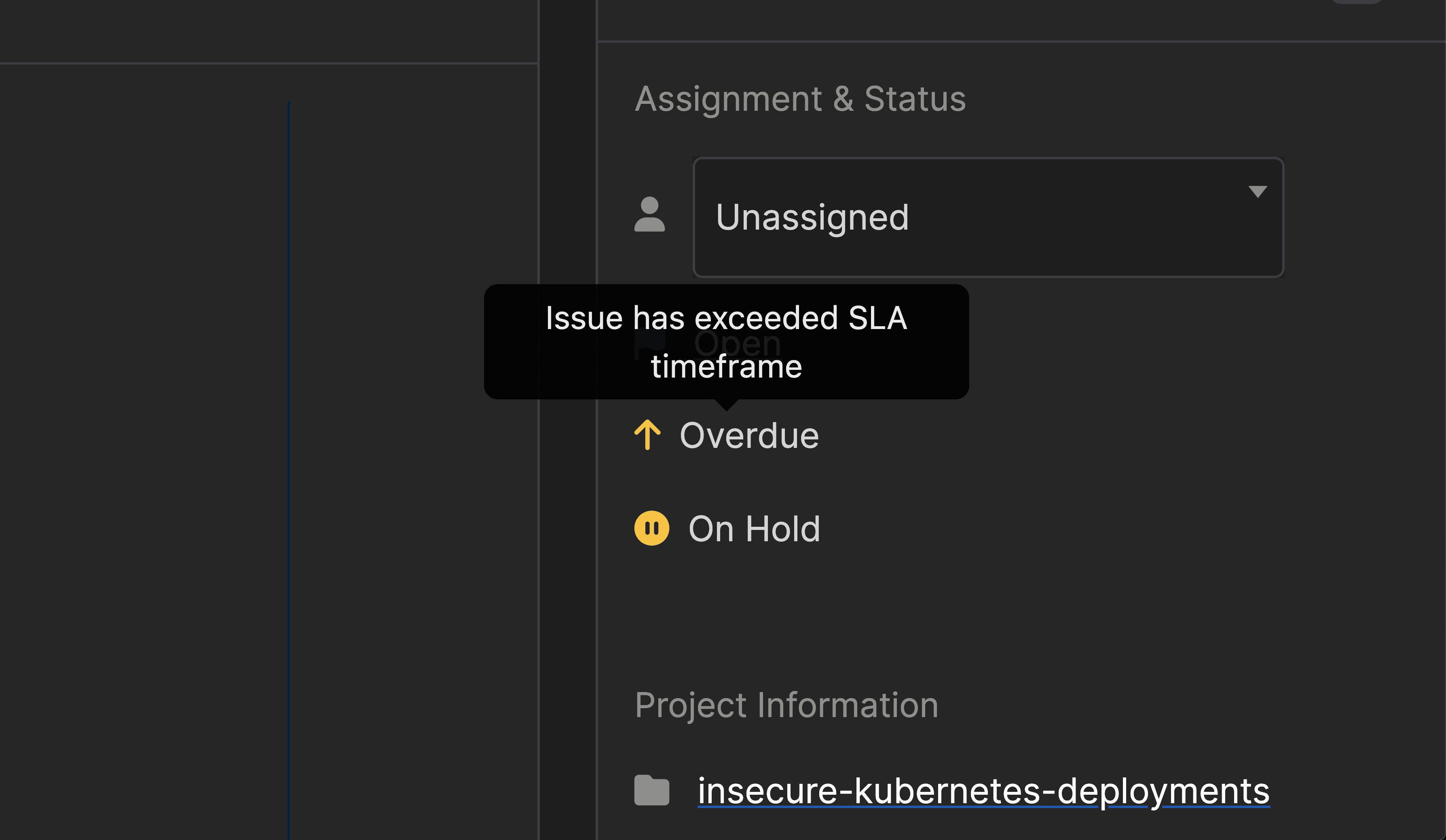Click the vertical blue line in left pane
This screenshot has height=840, width=1446.
coord(289,459)
